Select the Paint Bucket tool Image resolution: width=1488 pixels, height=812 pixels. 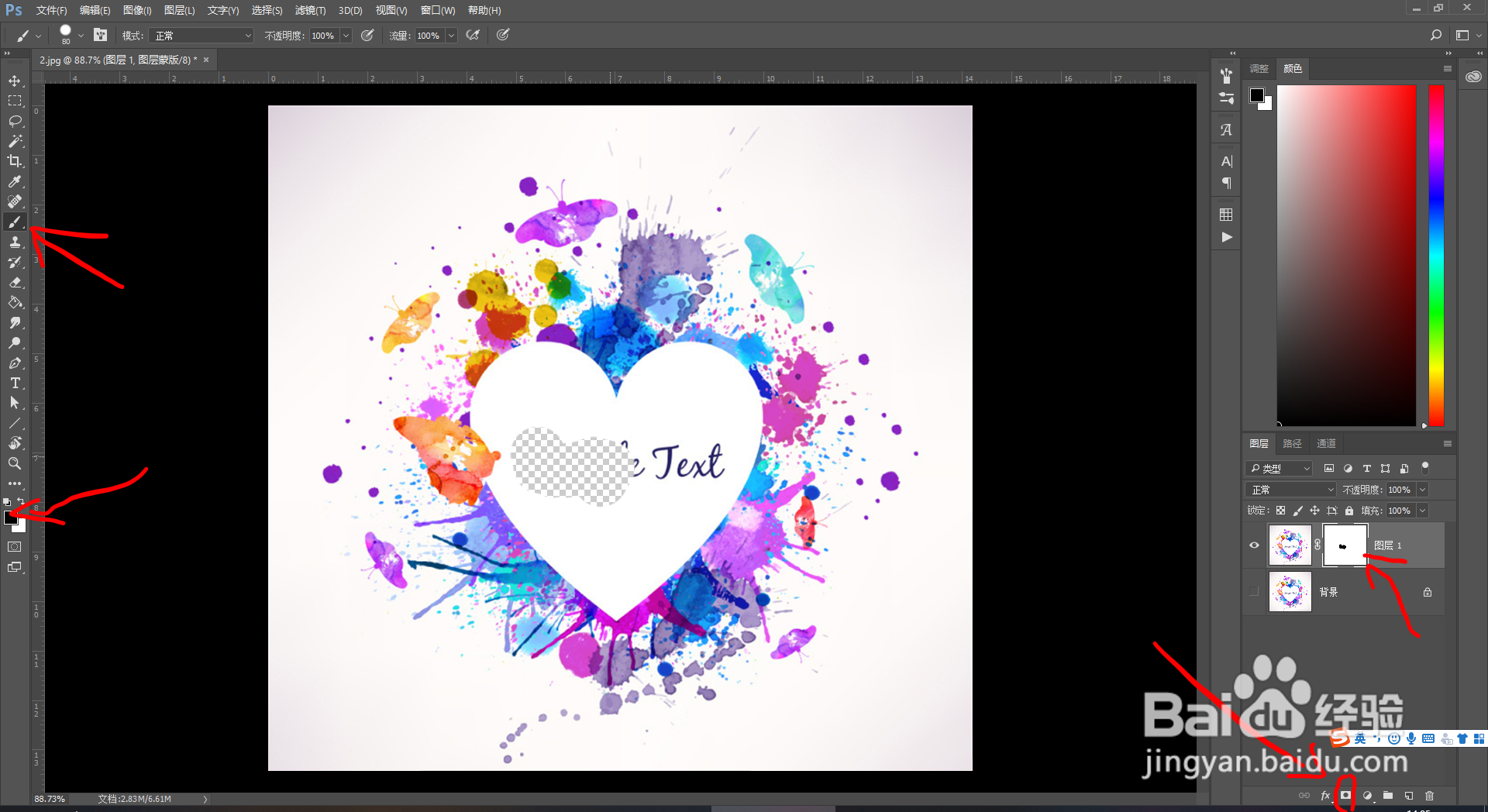point(15,303)
